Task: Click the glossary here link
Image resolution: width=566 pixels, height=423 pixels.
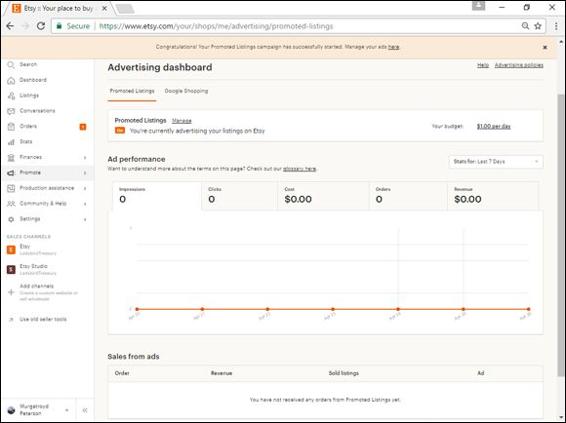Action: 299,169
